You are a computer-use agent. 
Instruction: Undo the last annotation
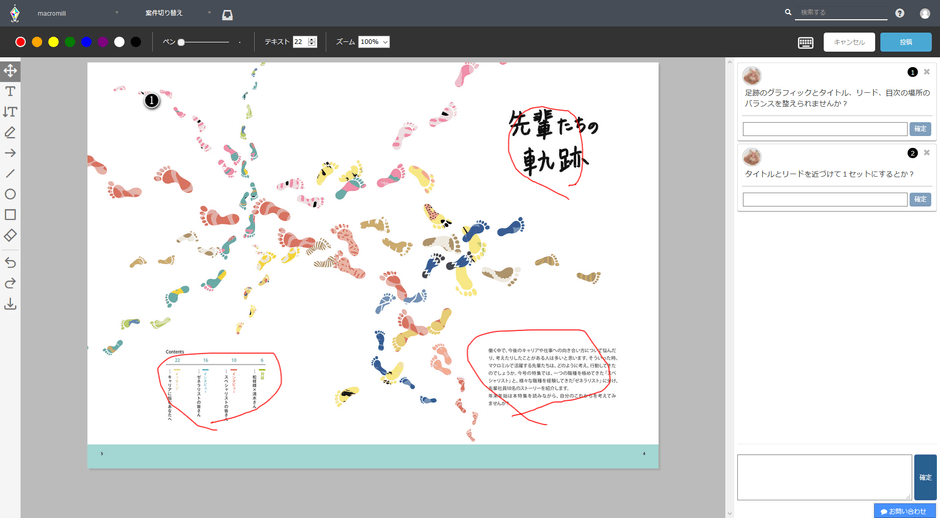click(10, 262)
